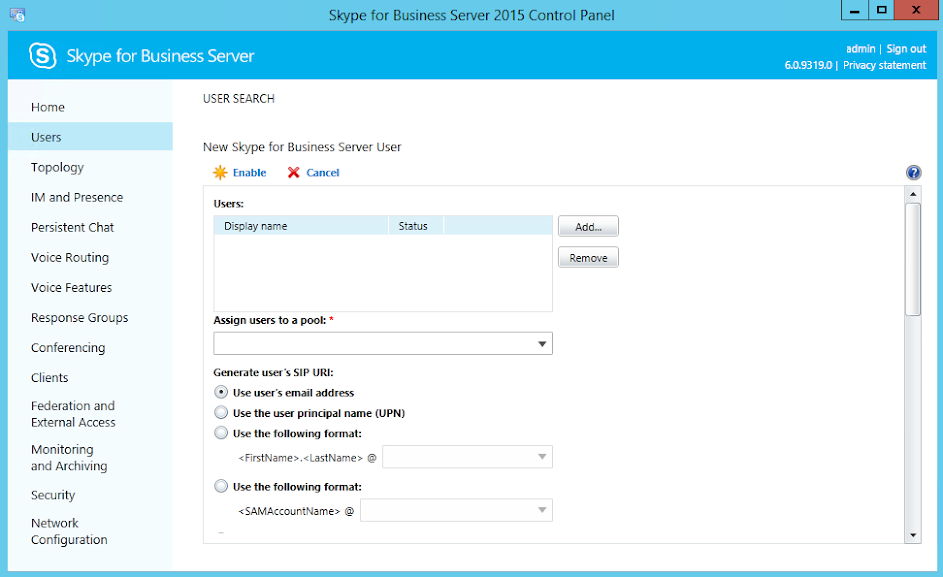Viewport: 943px width, 577px height.
Task: Open the Users section
Action: [90, 137]
